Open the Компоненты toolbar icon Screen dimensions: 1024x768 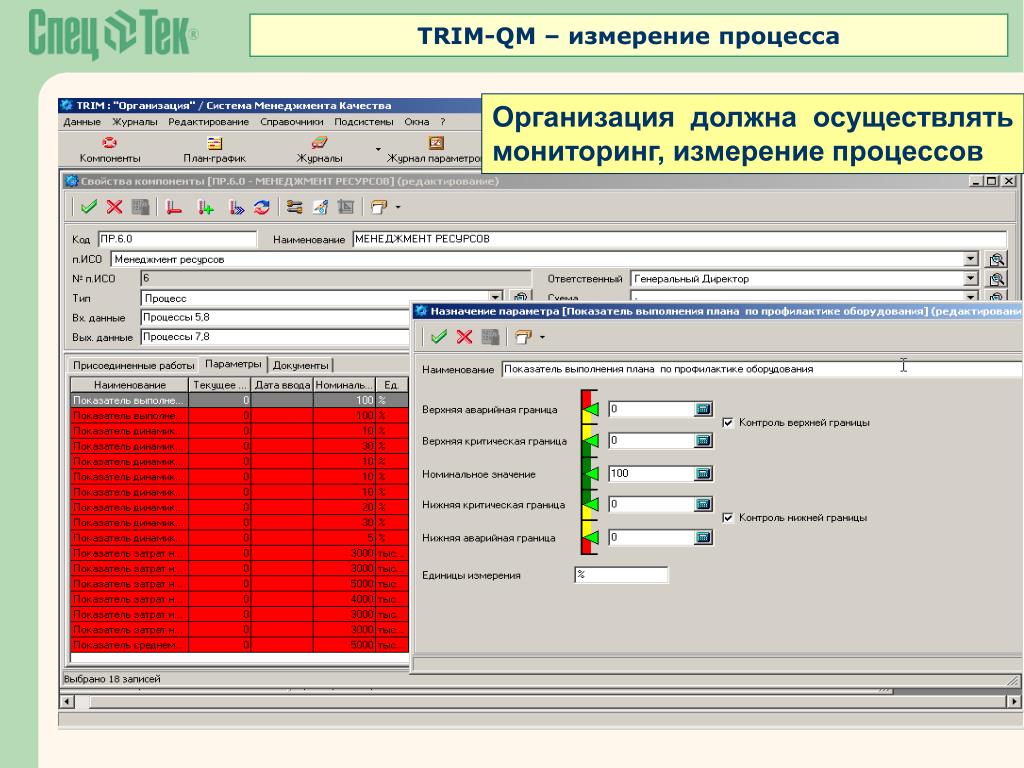pos(109,143)
